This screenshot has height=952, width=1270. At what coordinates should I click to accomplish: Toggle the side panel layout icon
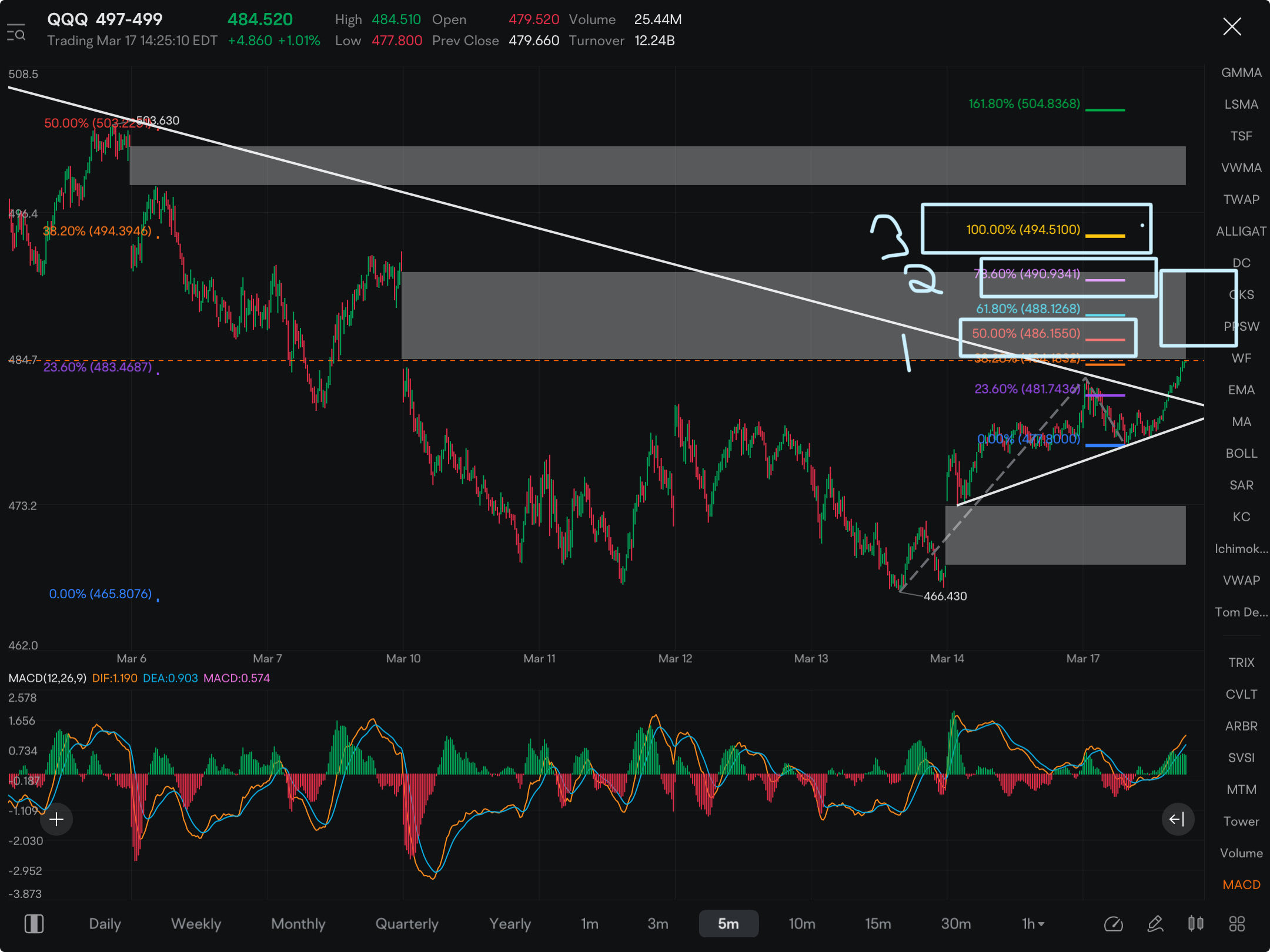pyautogui.click(x=34, y=924)
